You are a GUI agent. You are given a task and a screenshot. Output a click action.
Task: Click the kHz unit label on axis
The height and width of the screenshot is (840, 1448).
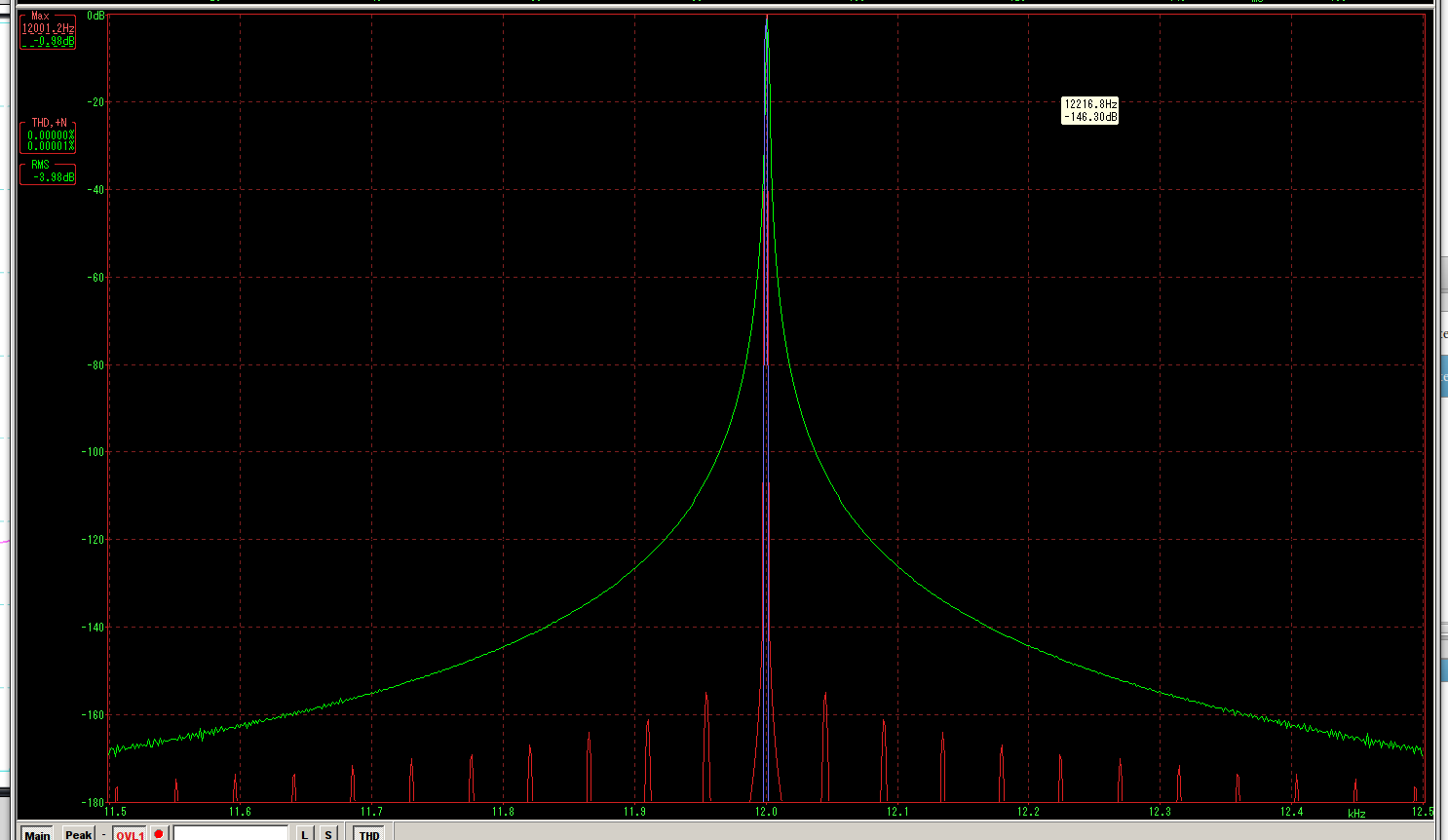point(1356,814)
